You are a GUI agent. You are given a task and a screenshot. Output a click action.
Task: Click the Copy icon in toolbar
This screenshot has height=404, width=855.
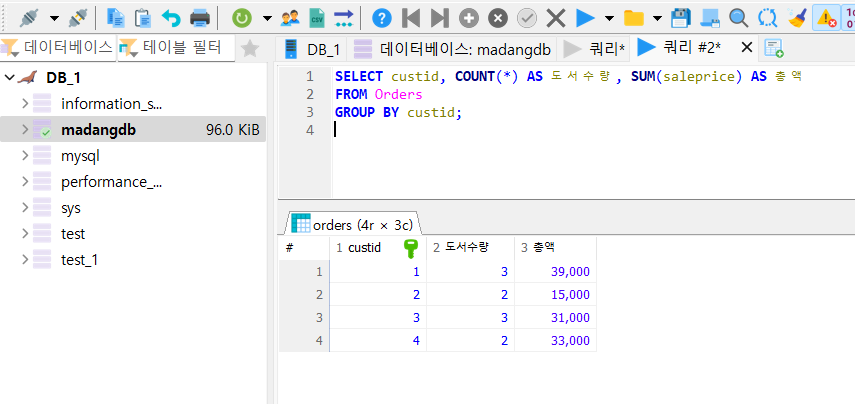(x=116, y=19)
